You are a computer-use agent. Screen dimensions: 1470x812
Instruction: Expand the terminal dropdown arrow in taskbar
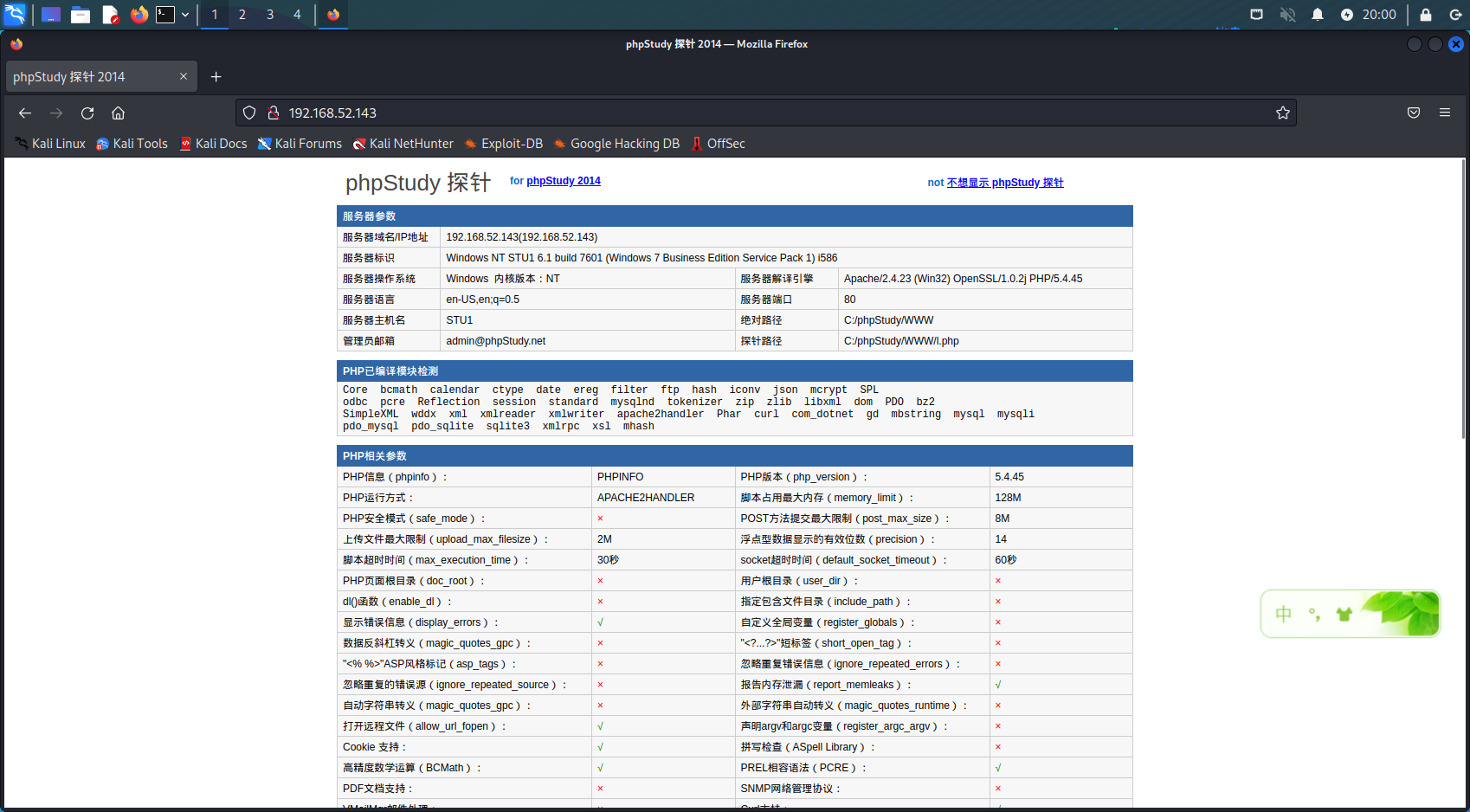point(185,15)
